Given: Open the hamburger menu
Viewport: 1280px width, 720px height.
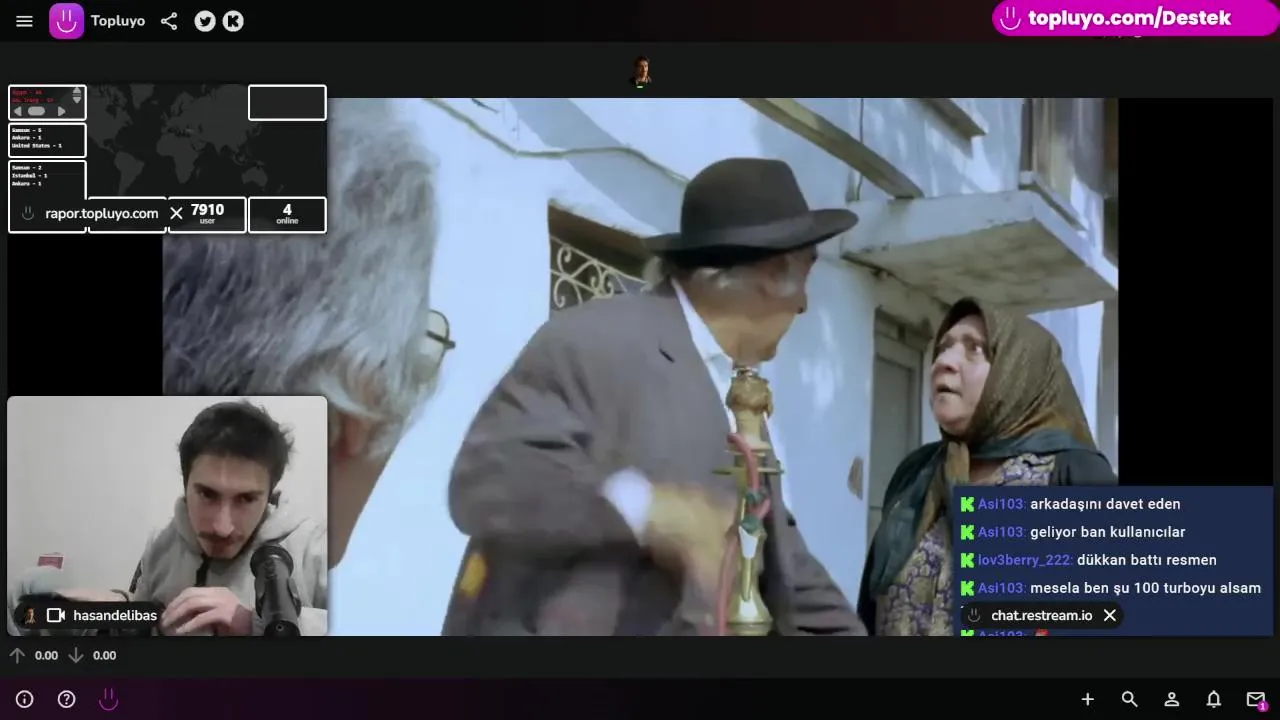Looking at the screenshot, I should (25, 21).
